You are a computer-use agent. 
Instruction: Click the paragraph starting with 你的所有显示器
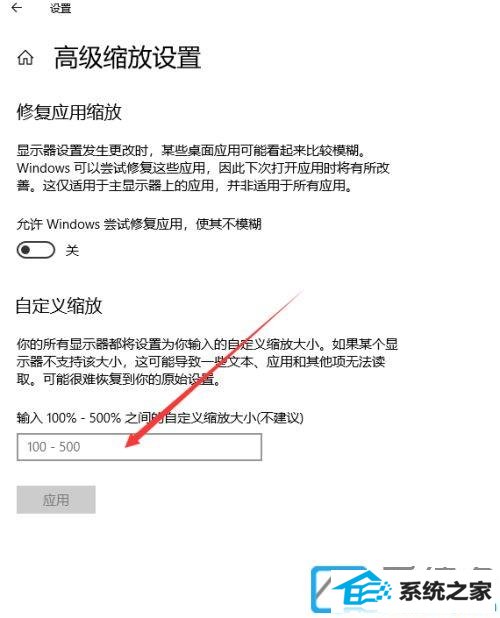coord(207,362)
